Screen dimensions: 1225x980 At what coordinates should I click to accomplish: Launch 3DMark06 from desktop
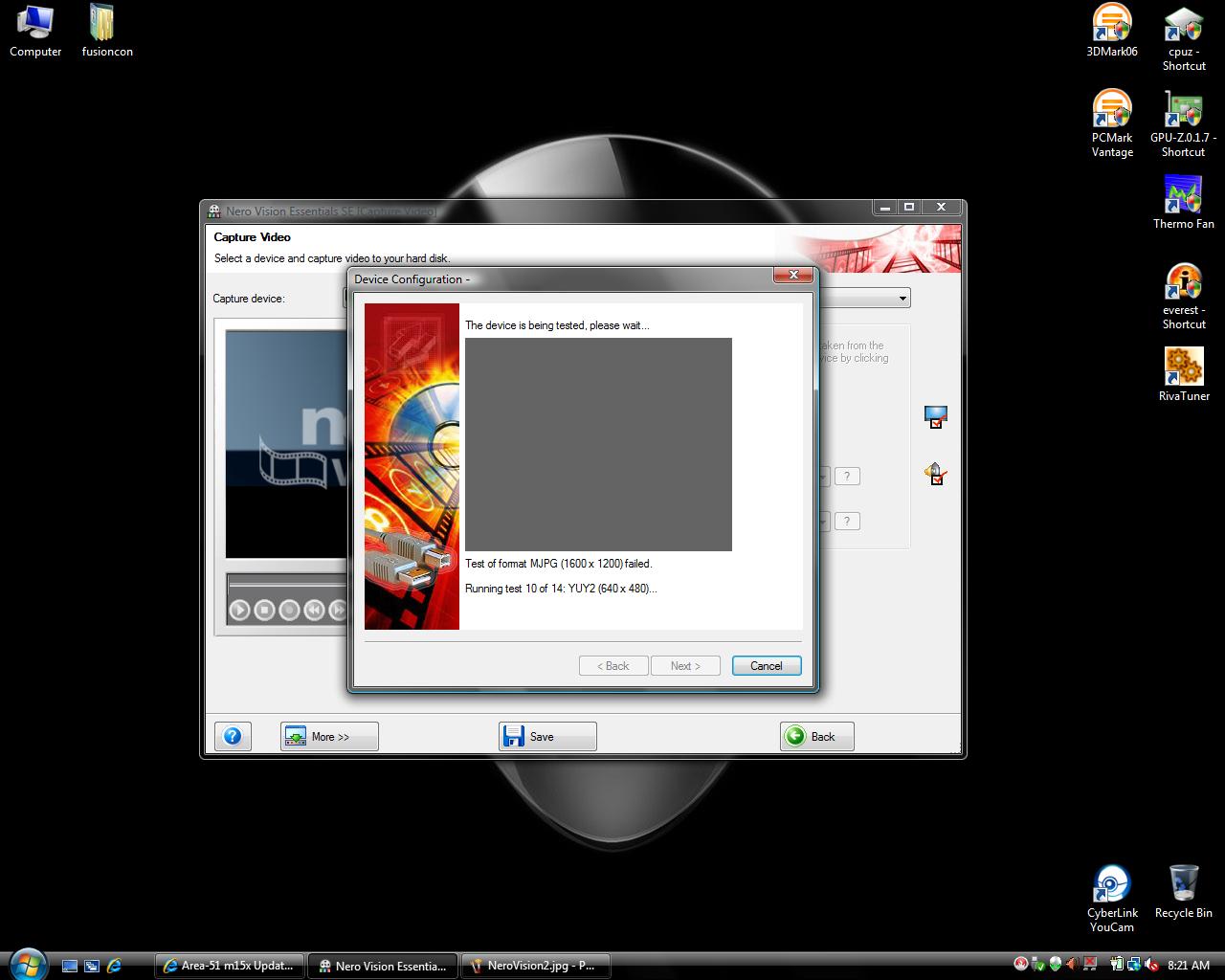1112,31
